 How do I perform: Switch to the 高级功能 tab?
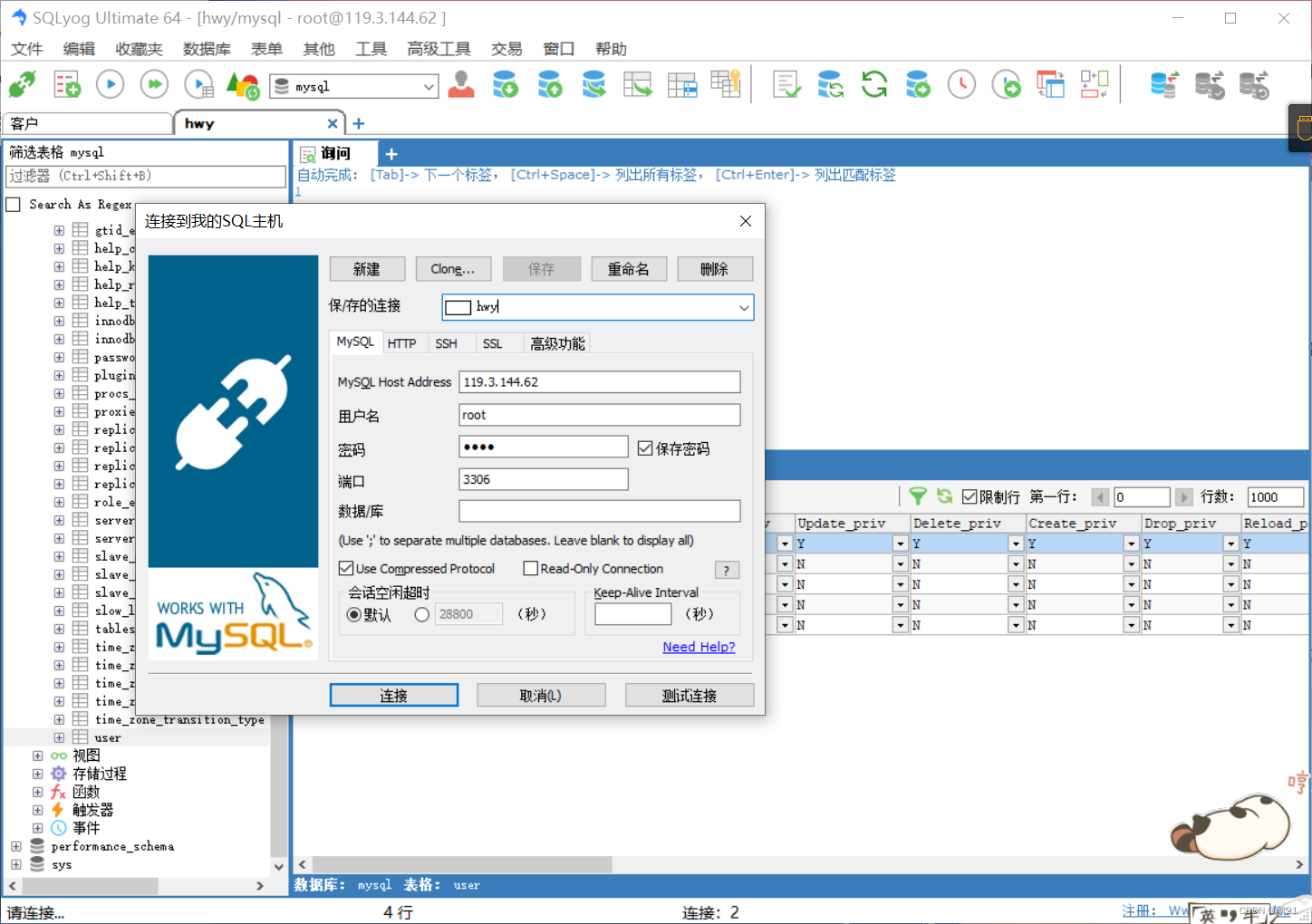557,343
